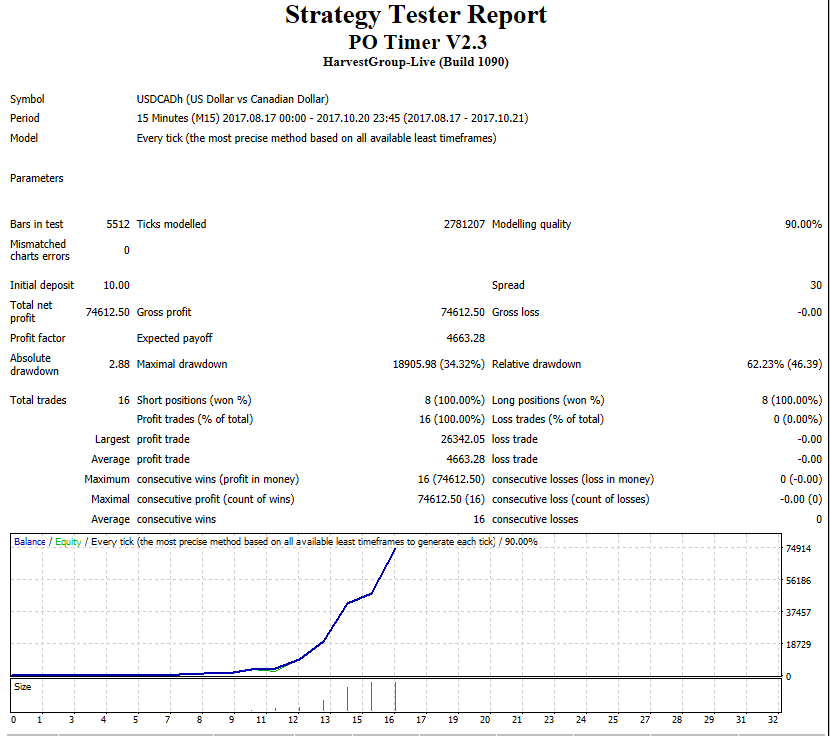Click the green size bar at trade 15
830x736 pixels.
tap(372, 697)
